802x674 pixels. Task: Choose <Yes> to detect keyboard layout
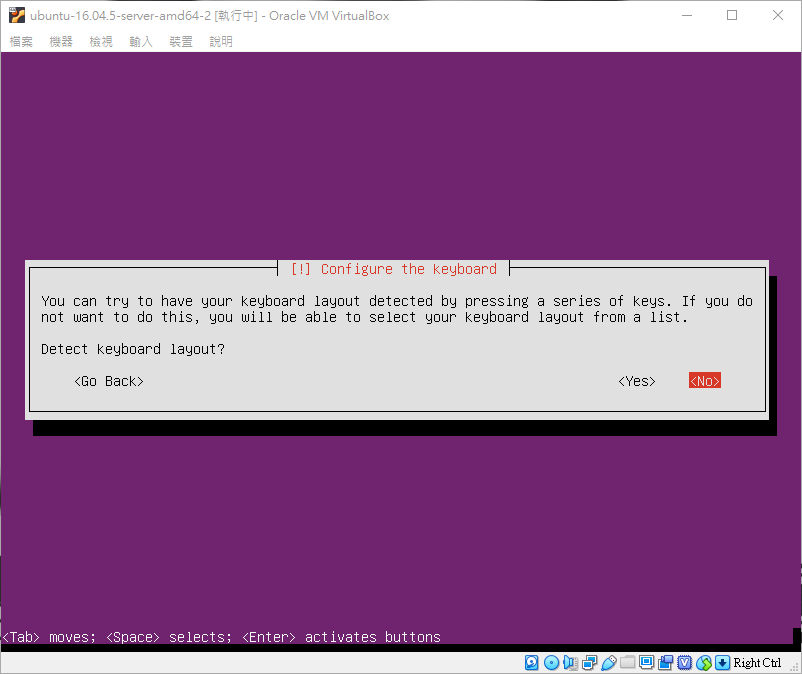[637, 381]
